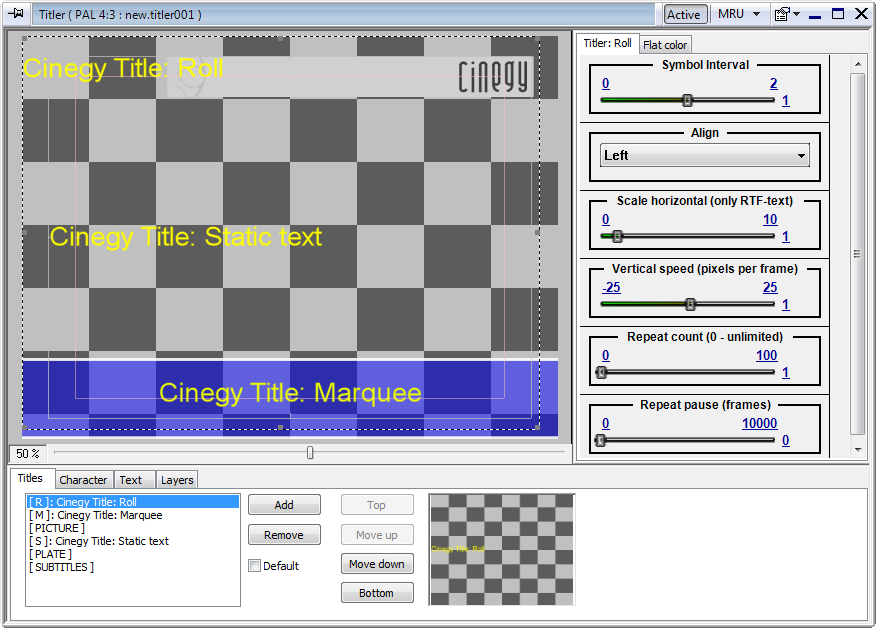Select the Titler: Roll tab
Viewport: 876px width, 628px height.
(607, 43)
